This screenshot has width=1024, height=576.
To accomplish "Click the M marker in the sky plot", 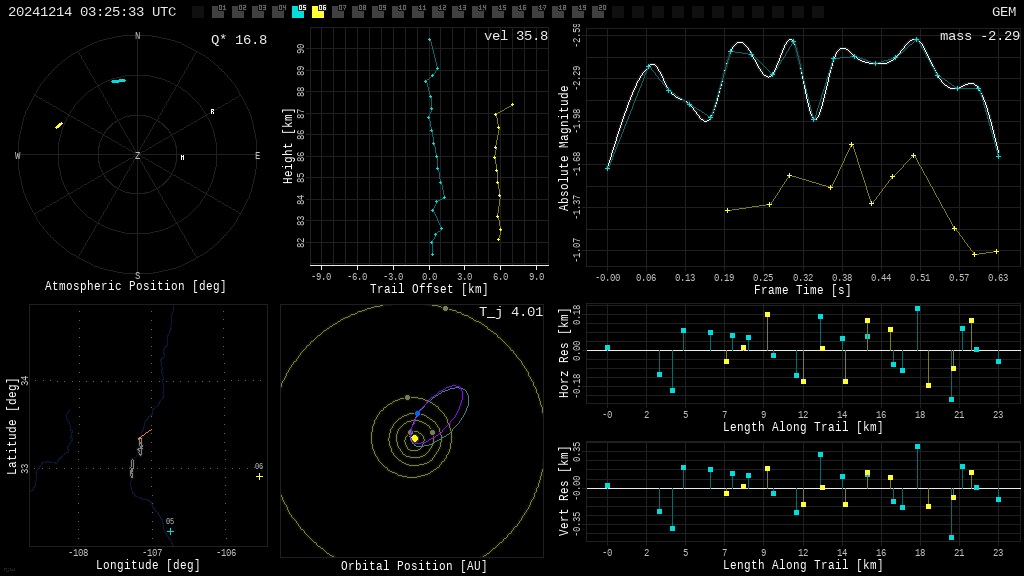I will pos(182,158).
